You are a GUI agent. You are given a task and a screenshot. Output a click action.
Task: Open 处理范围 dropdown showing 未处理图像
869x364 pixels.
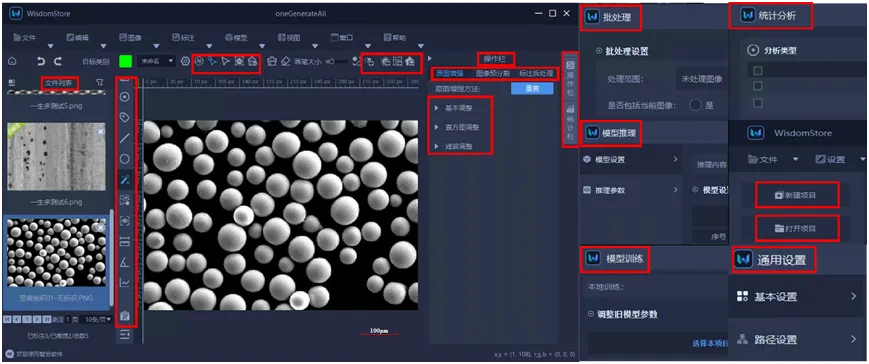click(x=701, y=79)
